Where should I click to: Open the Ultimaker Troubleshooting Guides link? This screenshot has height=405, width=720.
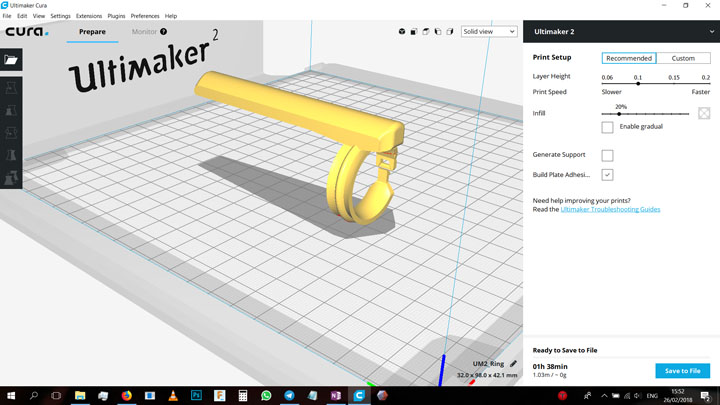610,209
